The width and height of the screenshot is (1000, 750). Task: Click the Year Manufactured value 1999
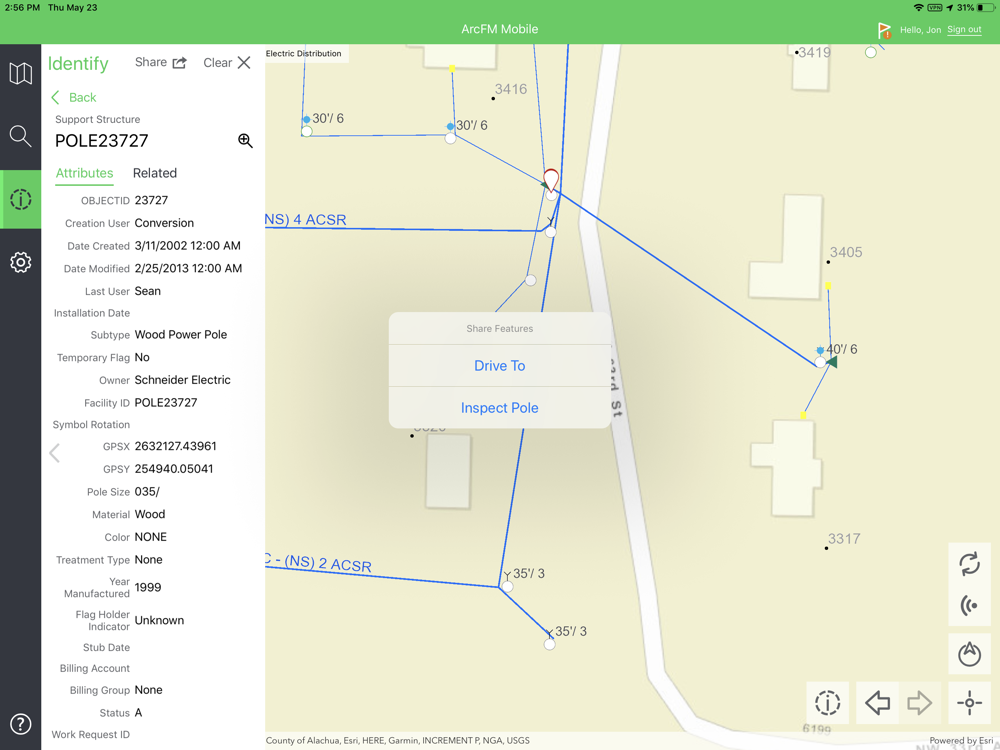pos(148,587)
